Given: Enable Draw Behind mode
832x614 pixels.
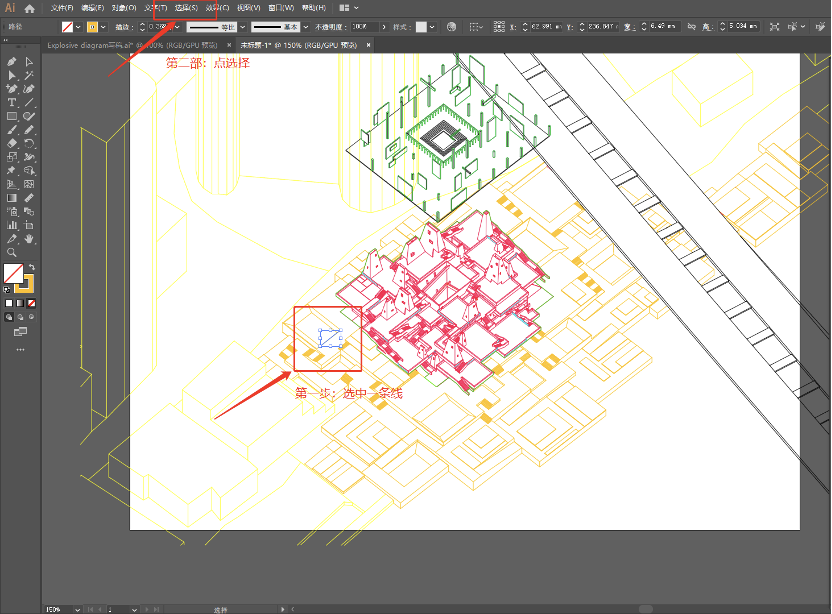Looking at the screenshot, I should pyautogui.click(x=21, y=317).
